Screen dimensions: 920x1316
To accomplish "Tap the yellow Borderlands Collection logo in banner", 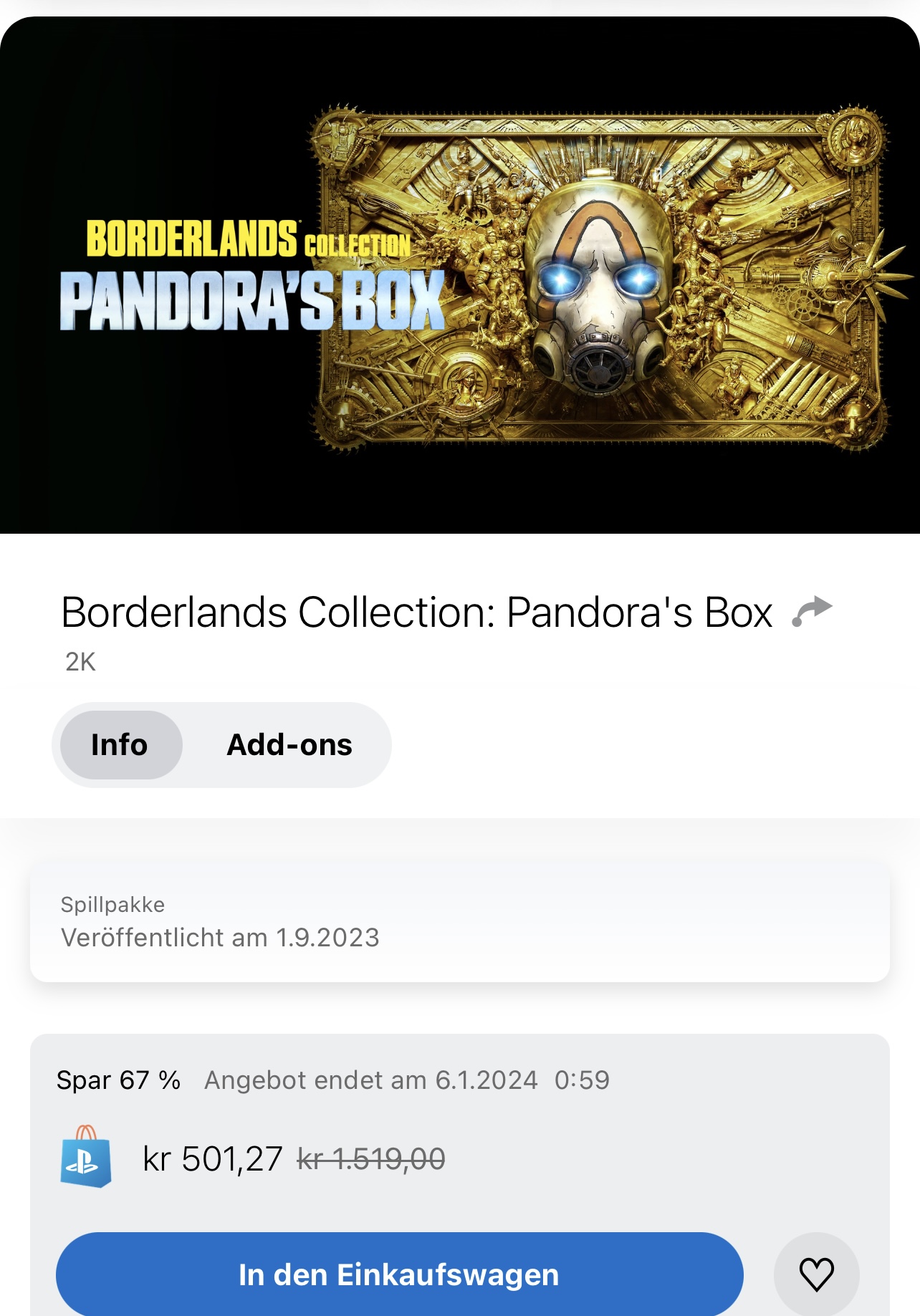I will 248,239.
